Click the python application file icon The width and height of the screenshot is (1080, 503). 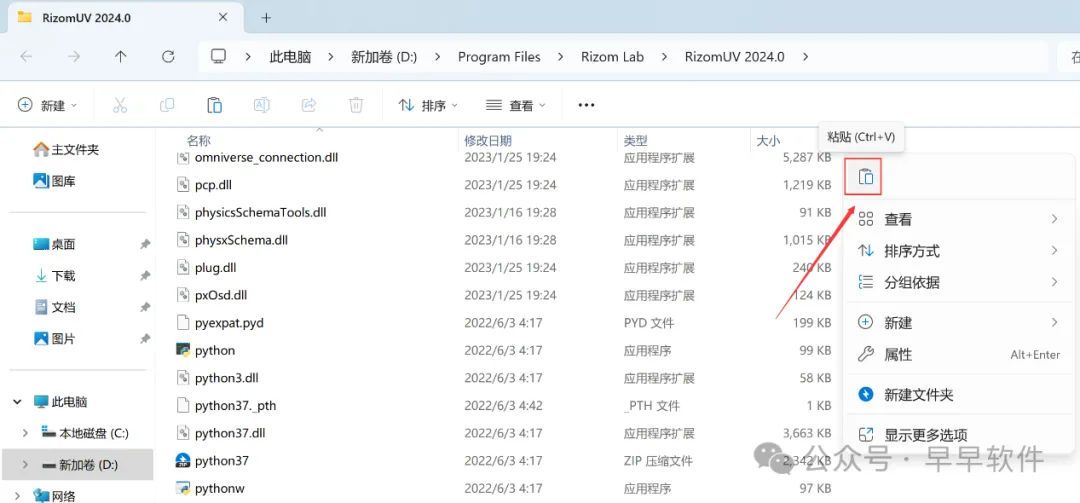[183, 350]
